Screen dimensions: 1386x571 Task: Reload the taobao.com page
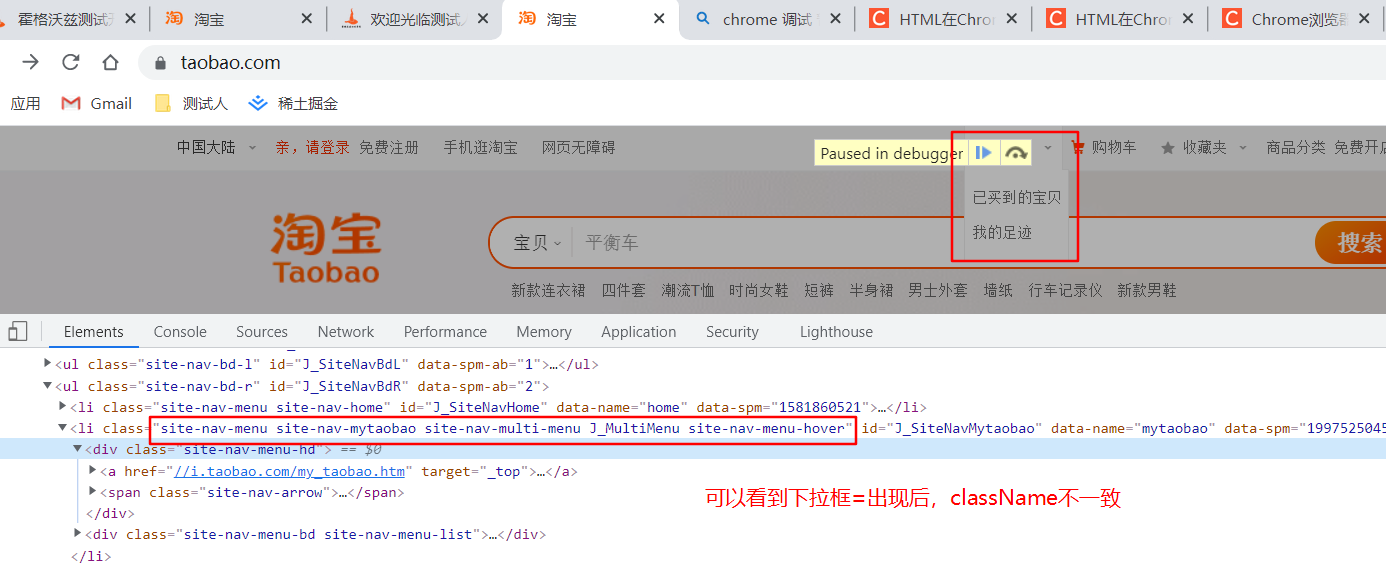(70, 62)
